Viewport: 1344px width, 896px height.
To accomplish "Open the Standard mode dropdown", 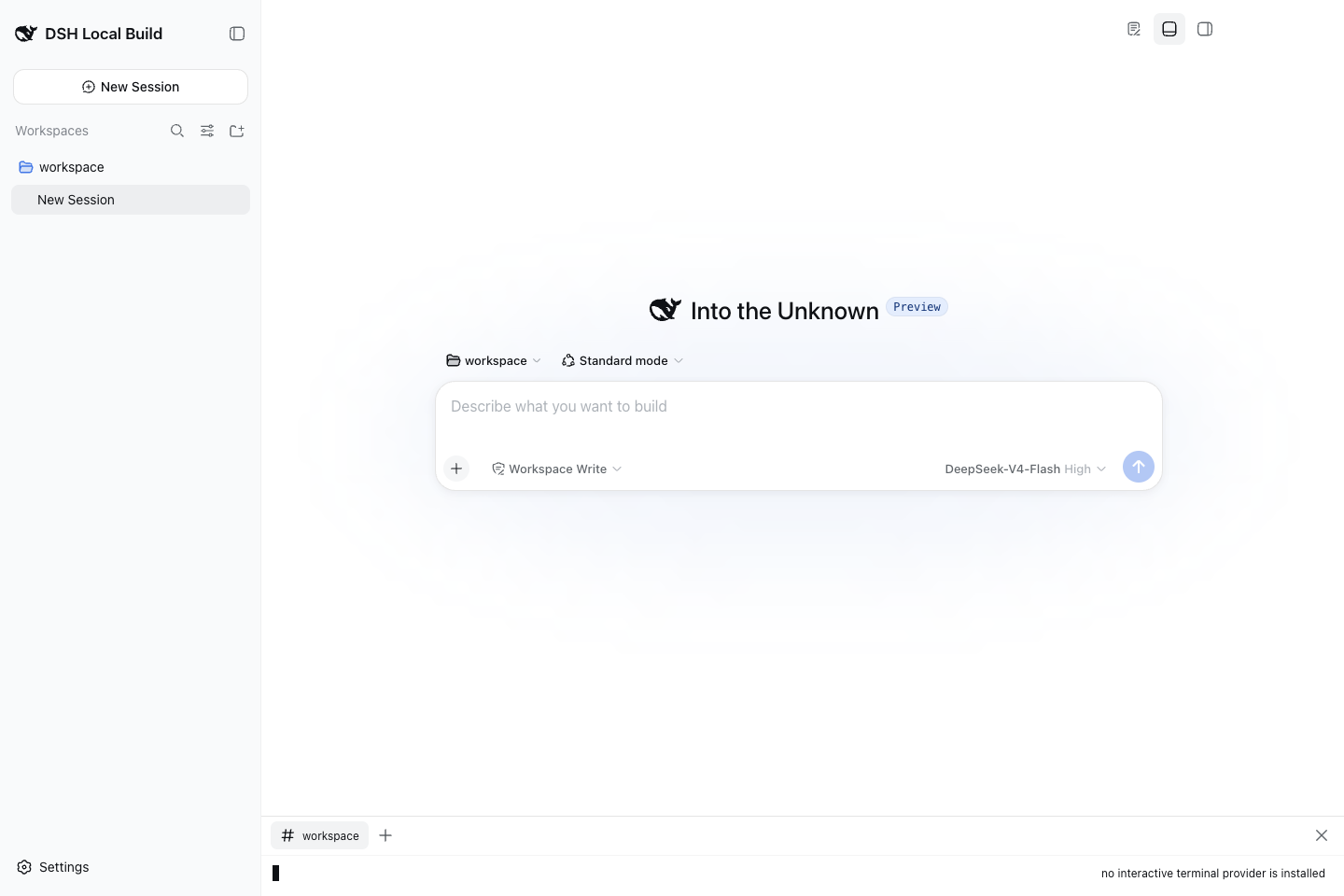I will click(x=623, y=361).
